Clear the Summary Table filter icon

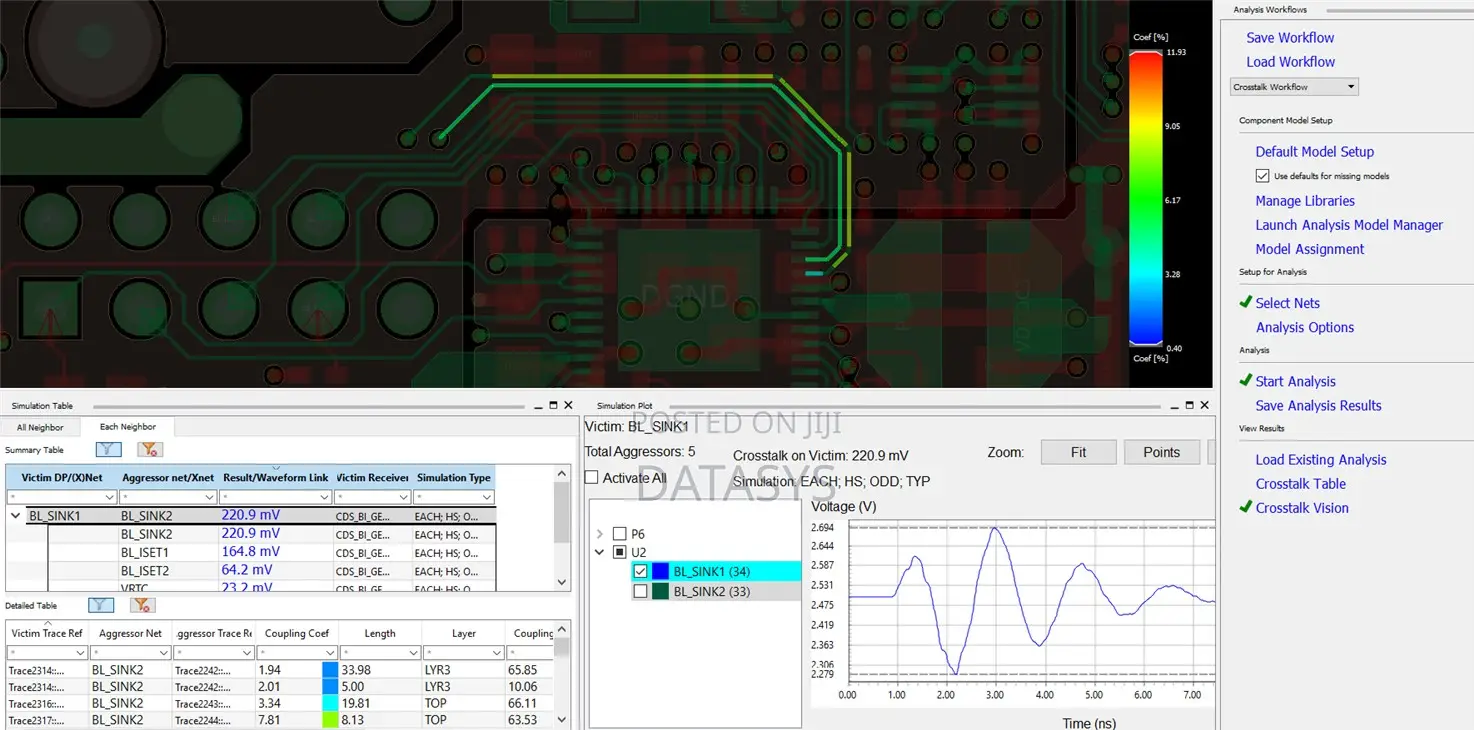(x=149, y=450)
